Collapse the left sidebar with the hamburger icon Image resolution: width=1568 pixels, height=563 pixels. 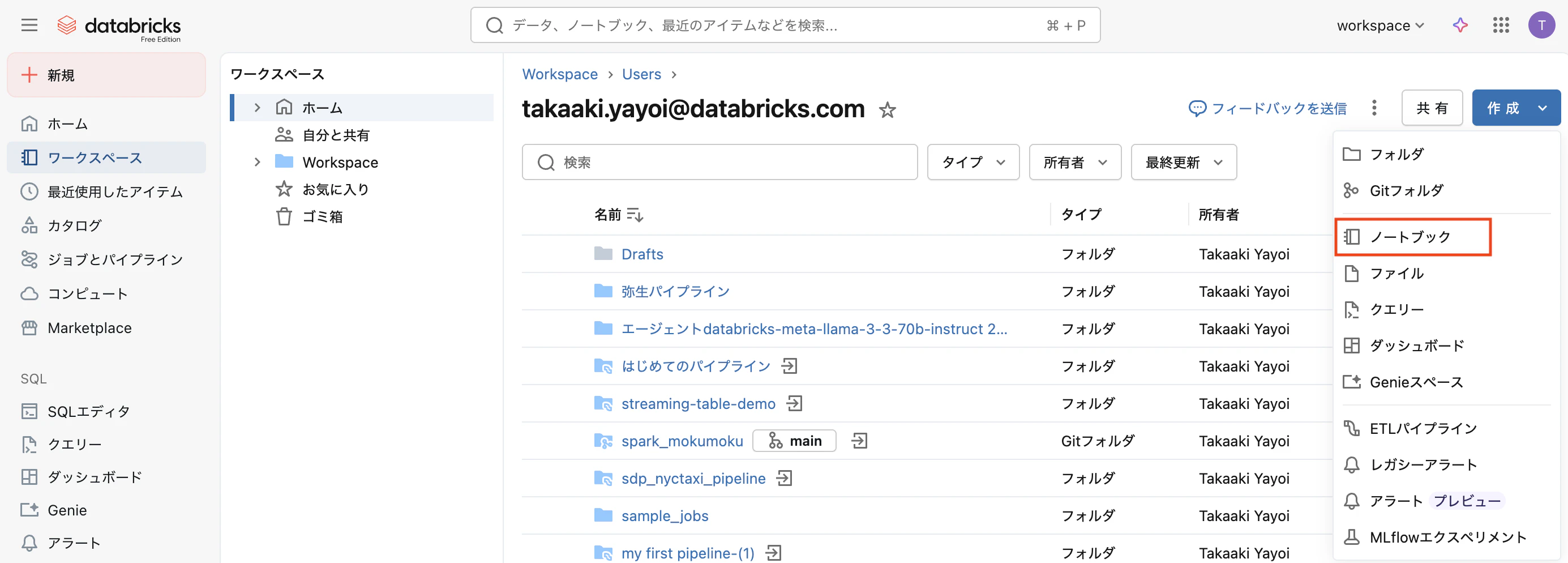click(x=29, y=25)
